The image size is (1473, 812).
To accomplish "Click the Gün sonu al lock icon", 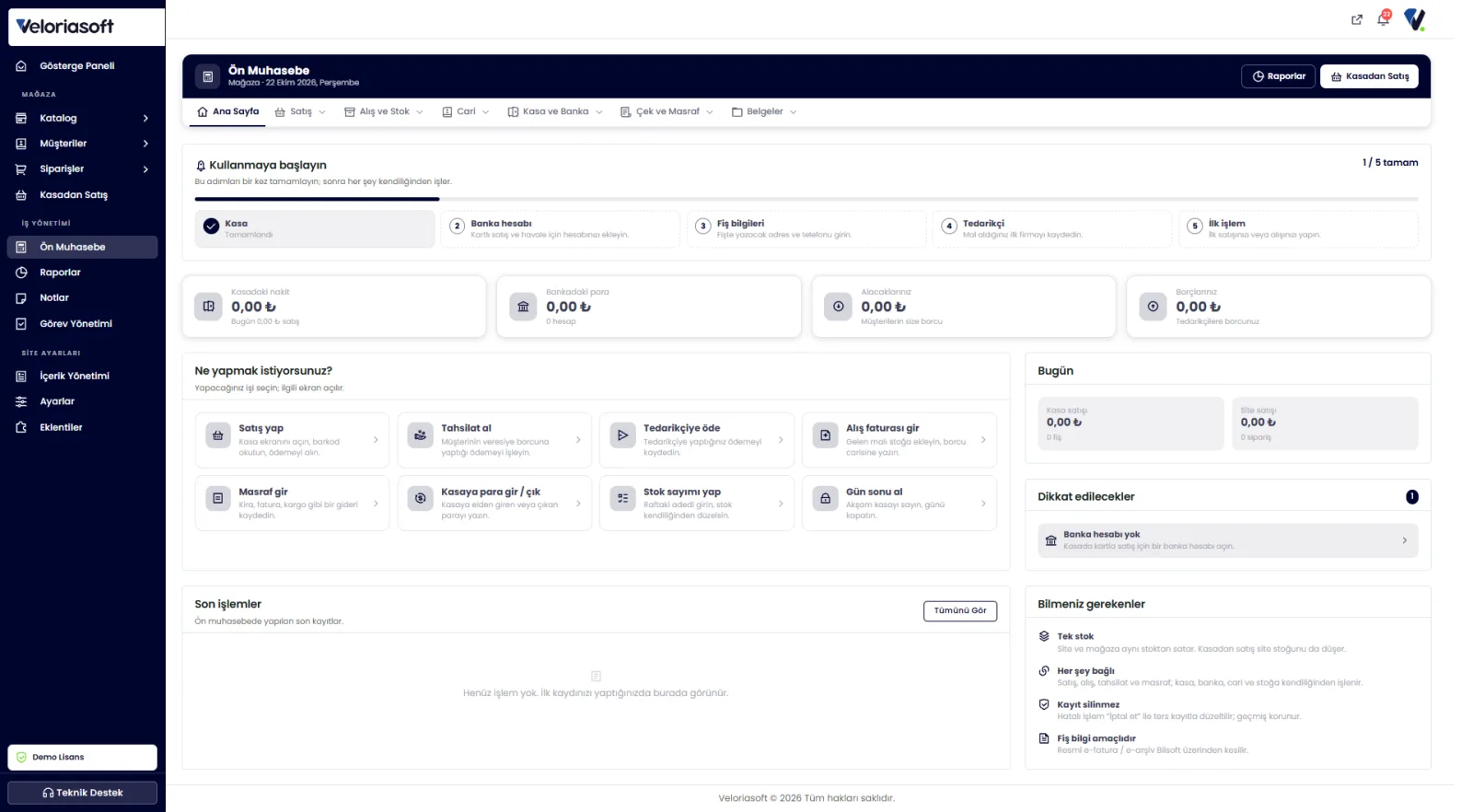I will click(825, 498).
